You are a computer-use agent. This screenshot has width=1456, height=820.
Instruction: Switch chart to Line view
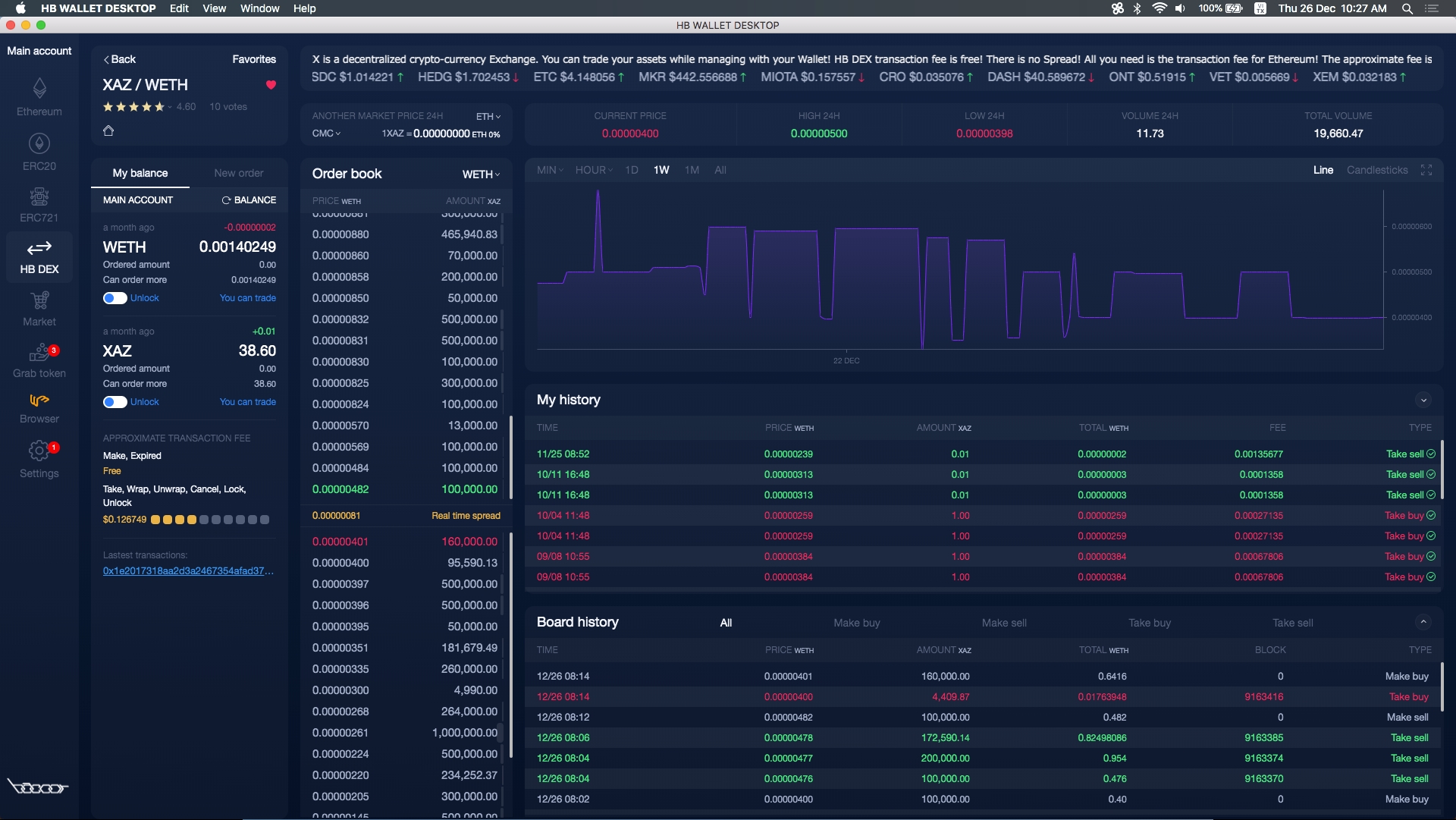coord(1323,170)
